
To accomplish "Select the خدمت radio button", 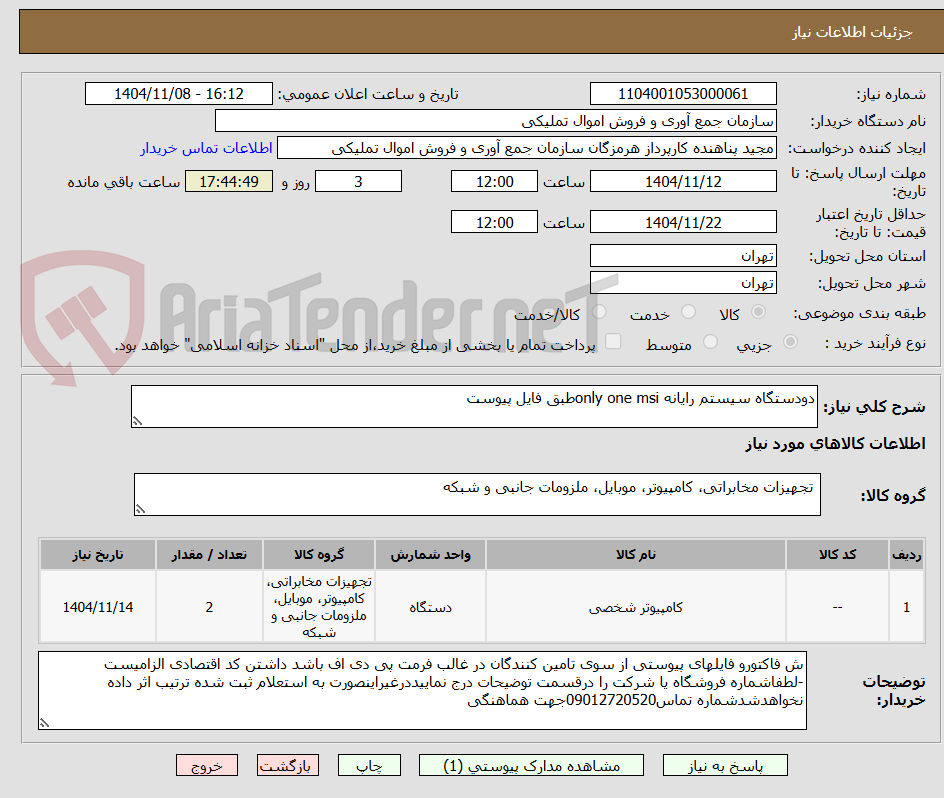I will tap(688, 312).
